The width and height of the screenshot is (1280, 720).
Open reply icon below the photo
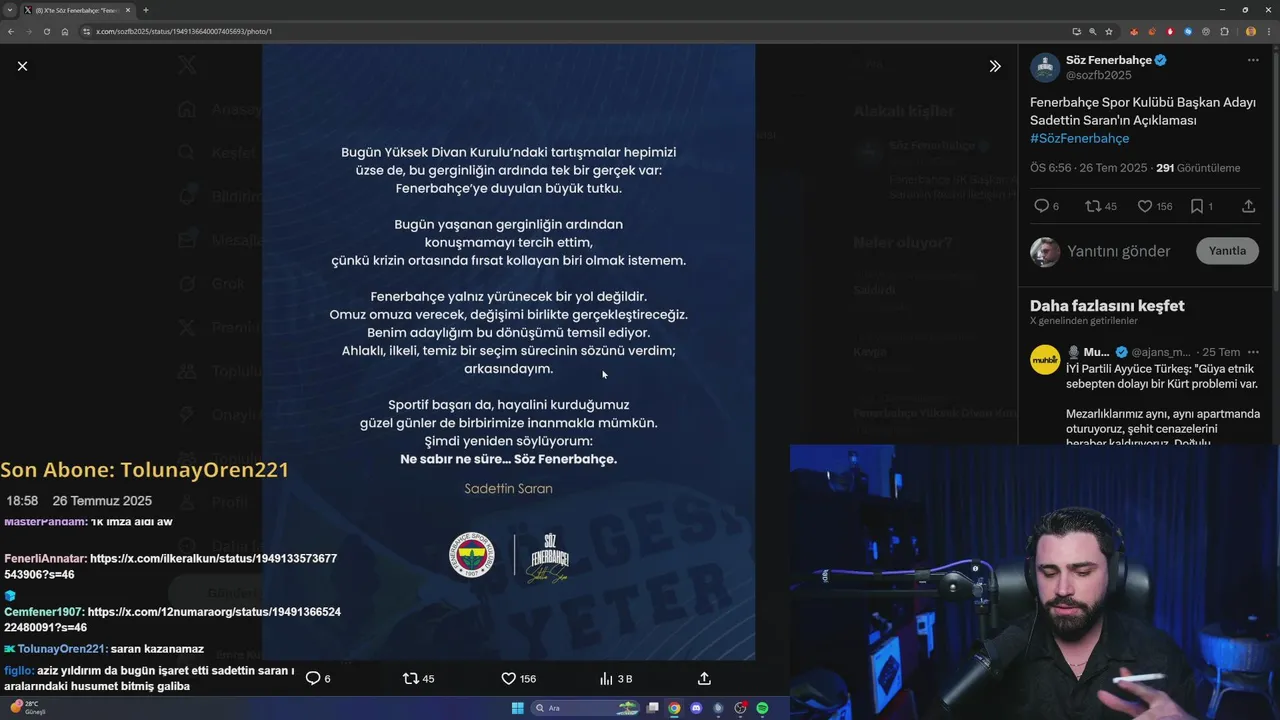[313, 678]
